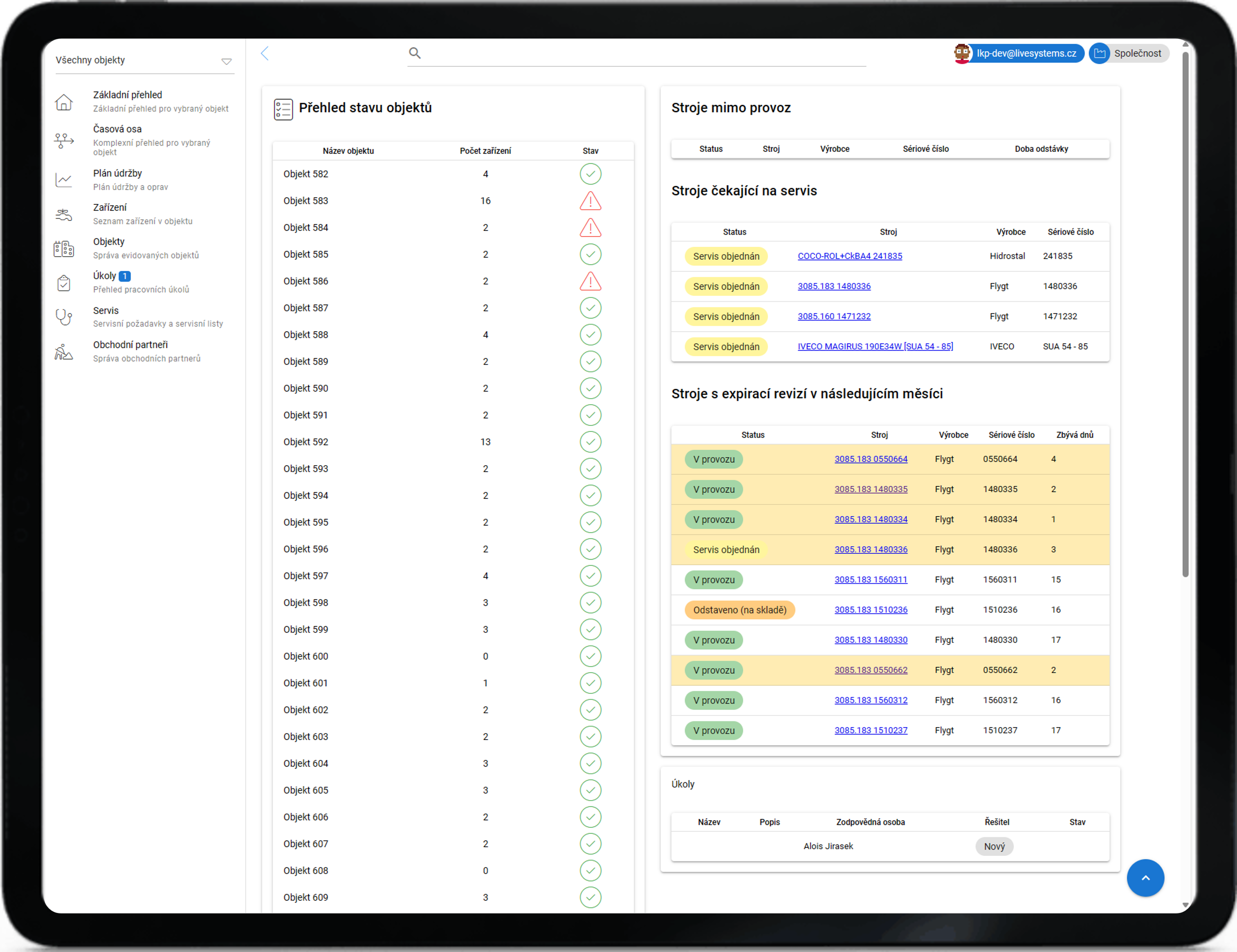Click the green check status of Objekt 582
This screenshot has width=1237, height=952.
pyautogui.click(x=590, y=174)
